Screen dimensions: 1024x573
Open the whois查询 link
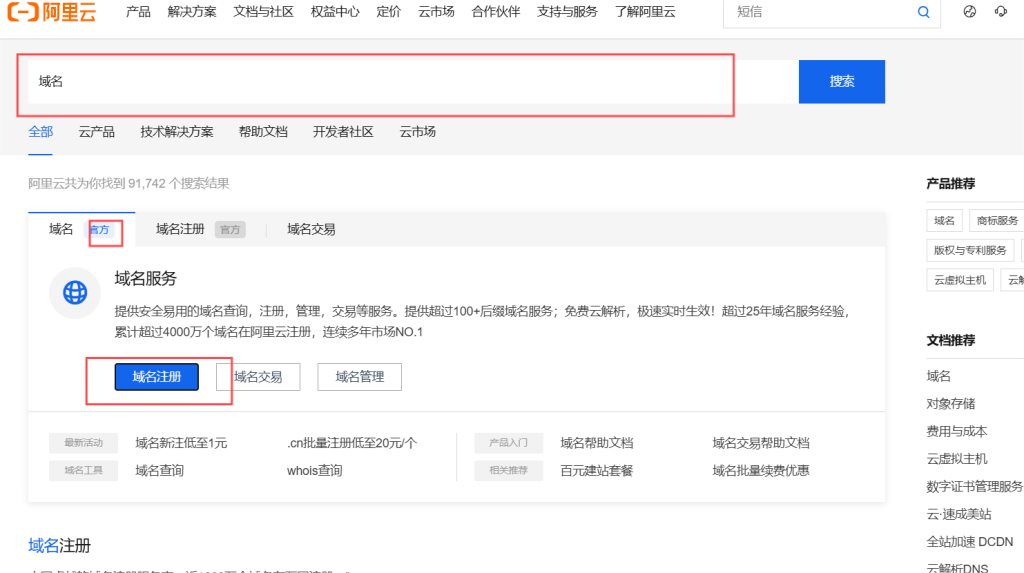pos(314,470)
